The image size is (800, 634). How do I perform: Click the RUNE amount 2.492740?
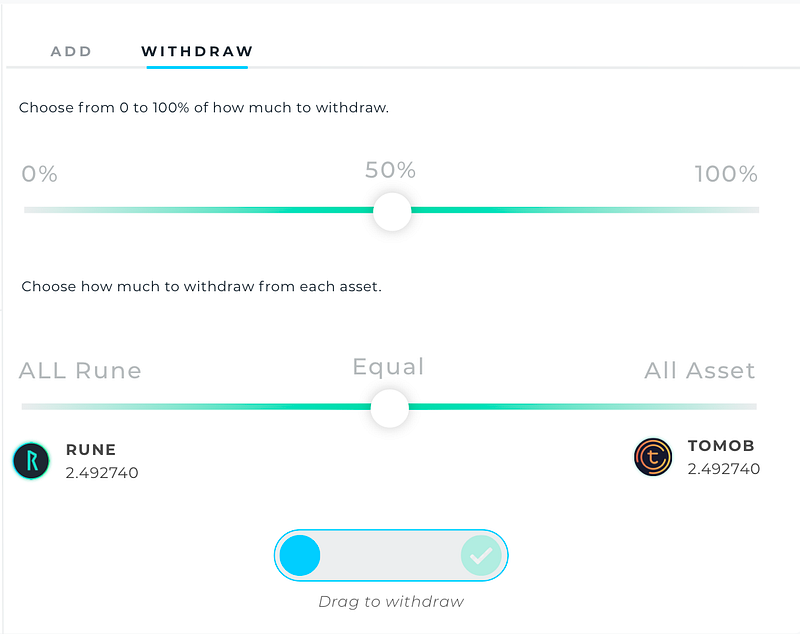pos(102,472)
